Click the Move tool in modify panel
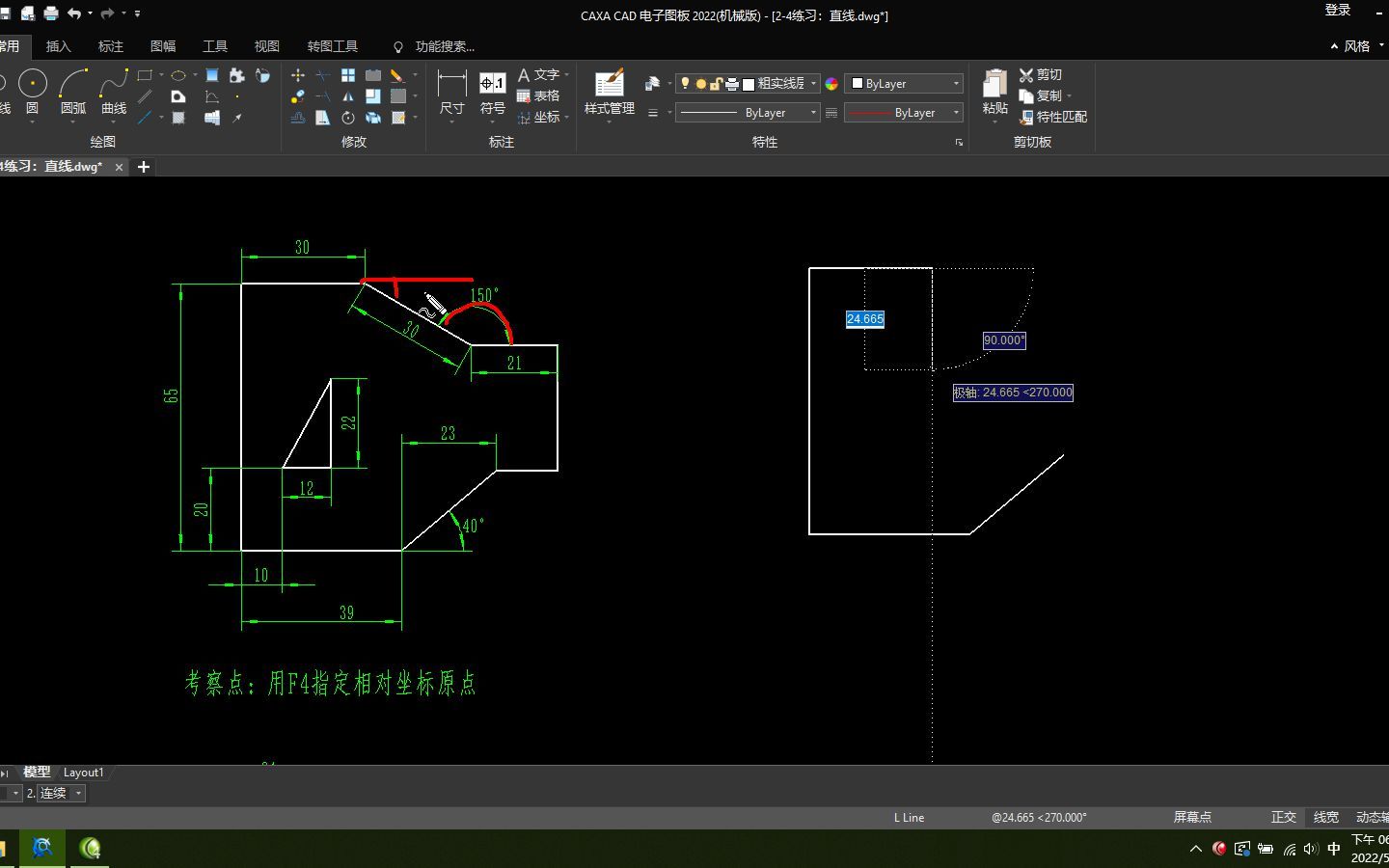The height and width of the screenshot is (868, 1389). click(x=298, y=75)
